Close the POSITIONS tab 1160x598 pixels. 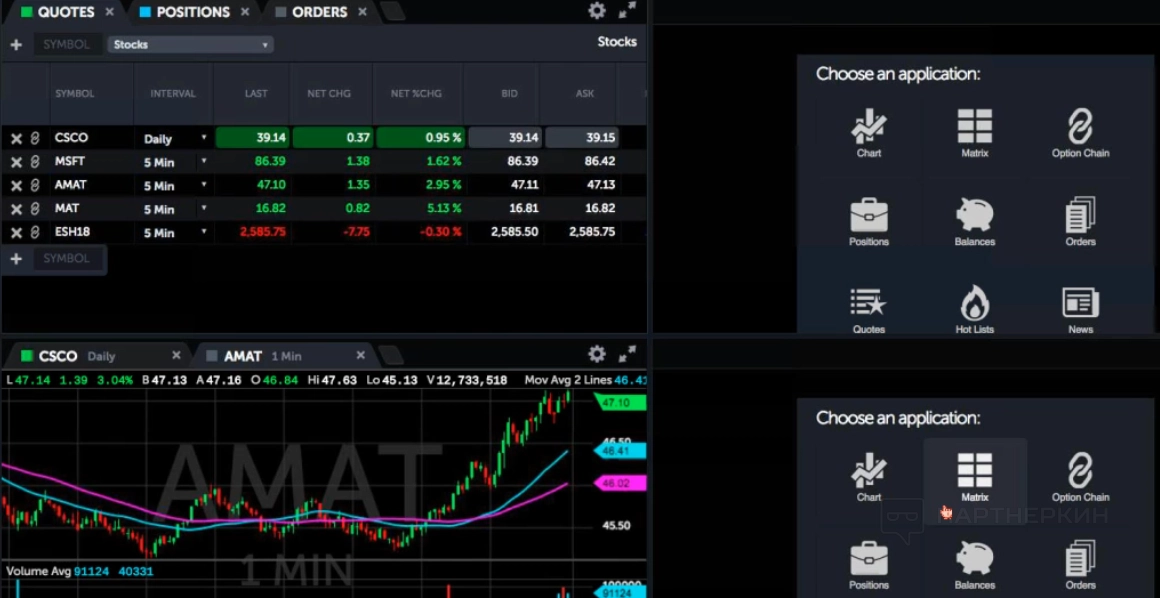[246, 12]
